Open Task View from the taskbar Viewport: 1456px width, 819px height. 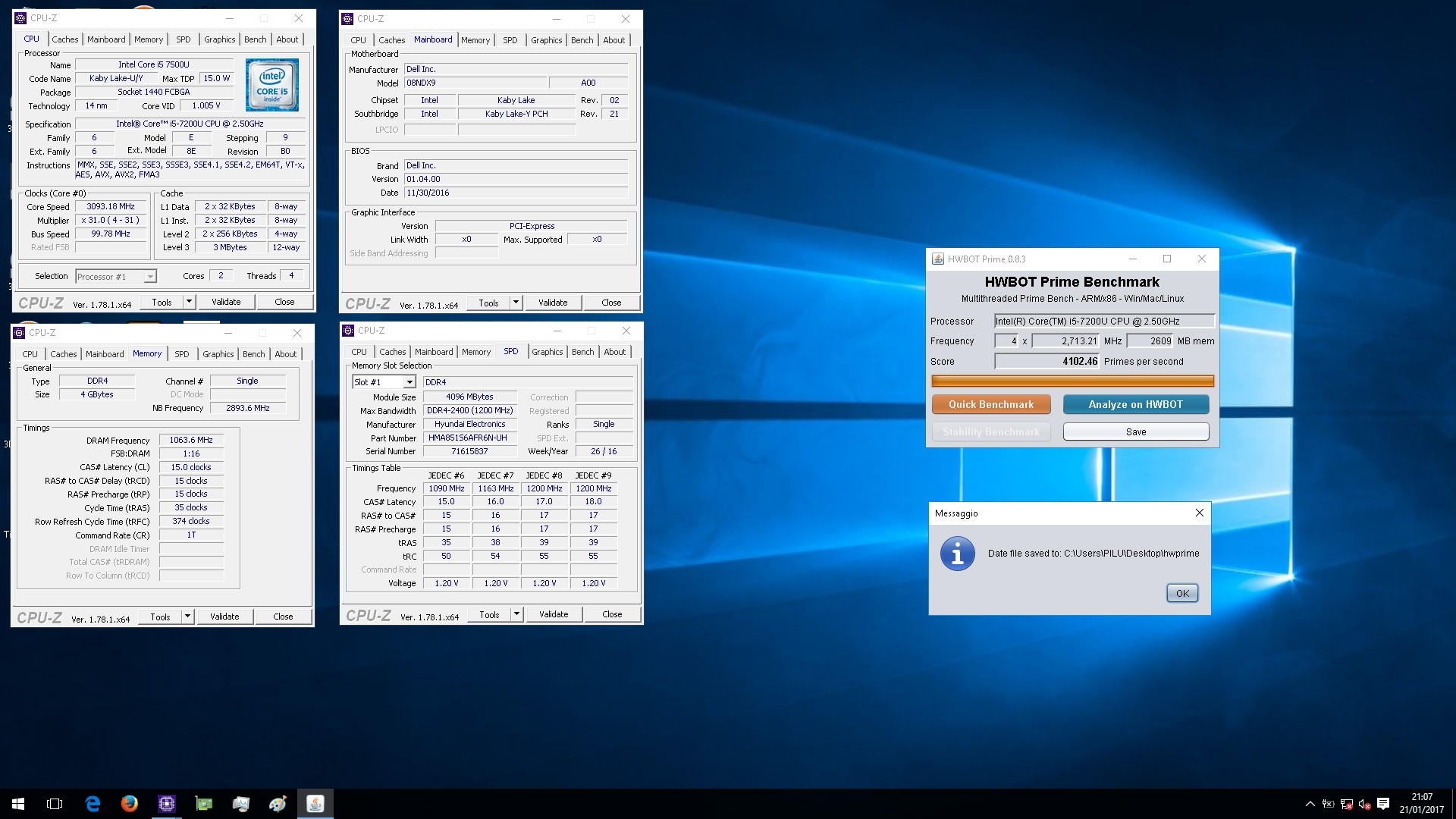[55, 804]
